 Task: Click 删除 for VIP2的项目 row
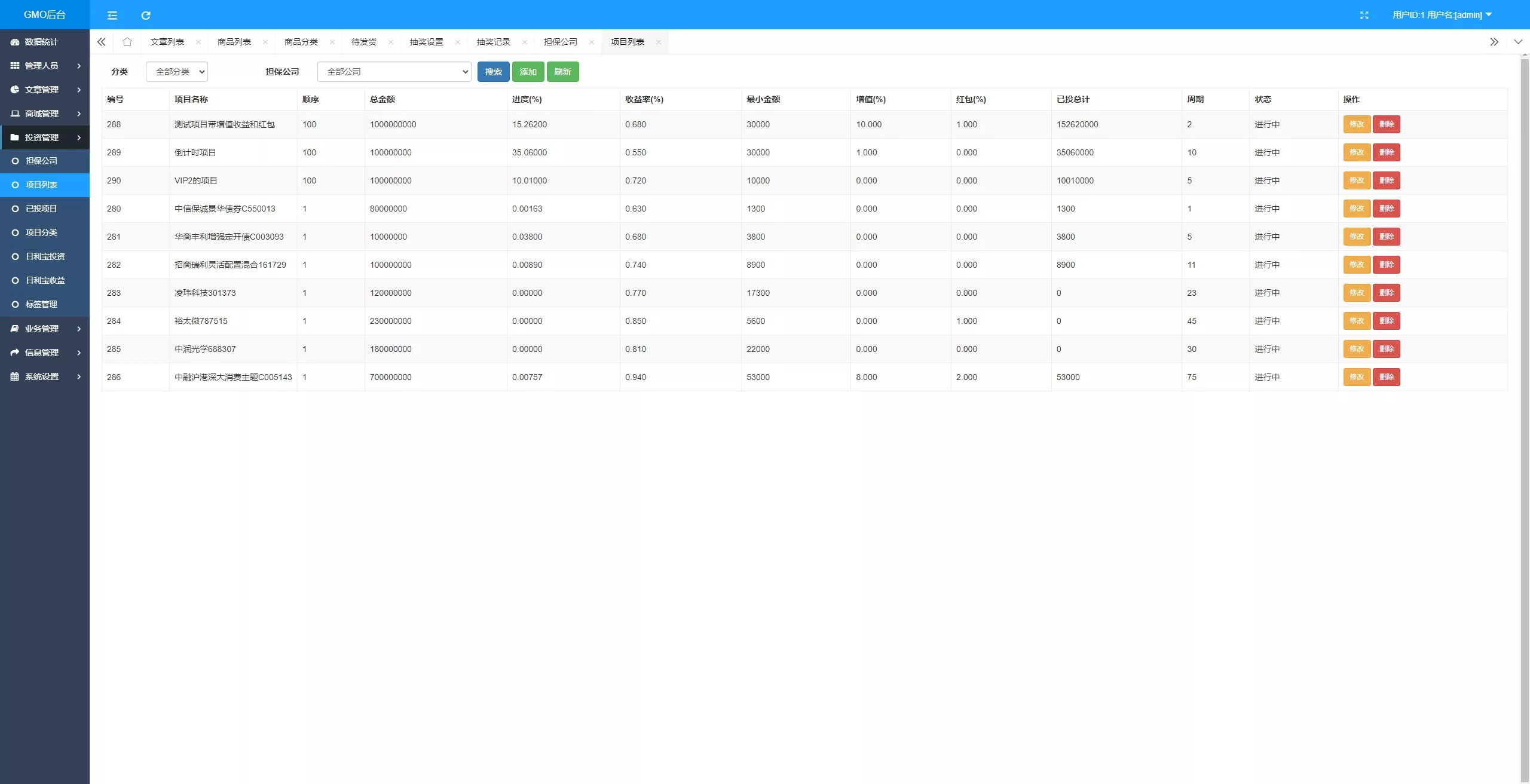coord(1387,180)
